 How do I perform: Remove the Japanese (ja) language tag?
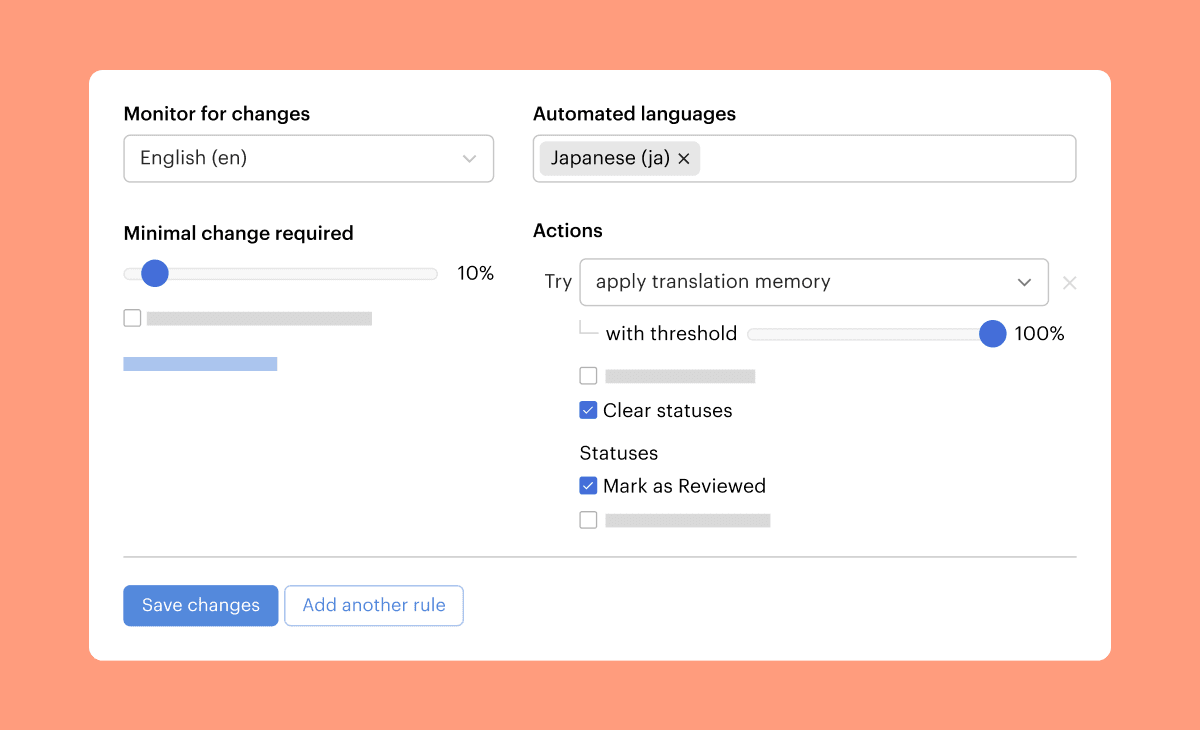pyautogui.click(x=684, y=159)
